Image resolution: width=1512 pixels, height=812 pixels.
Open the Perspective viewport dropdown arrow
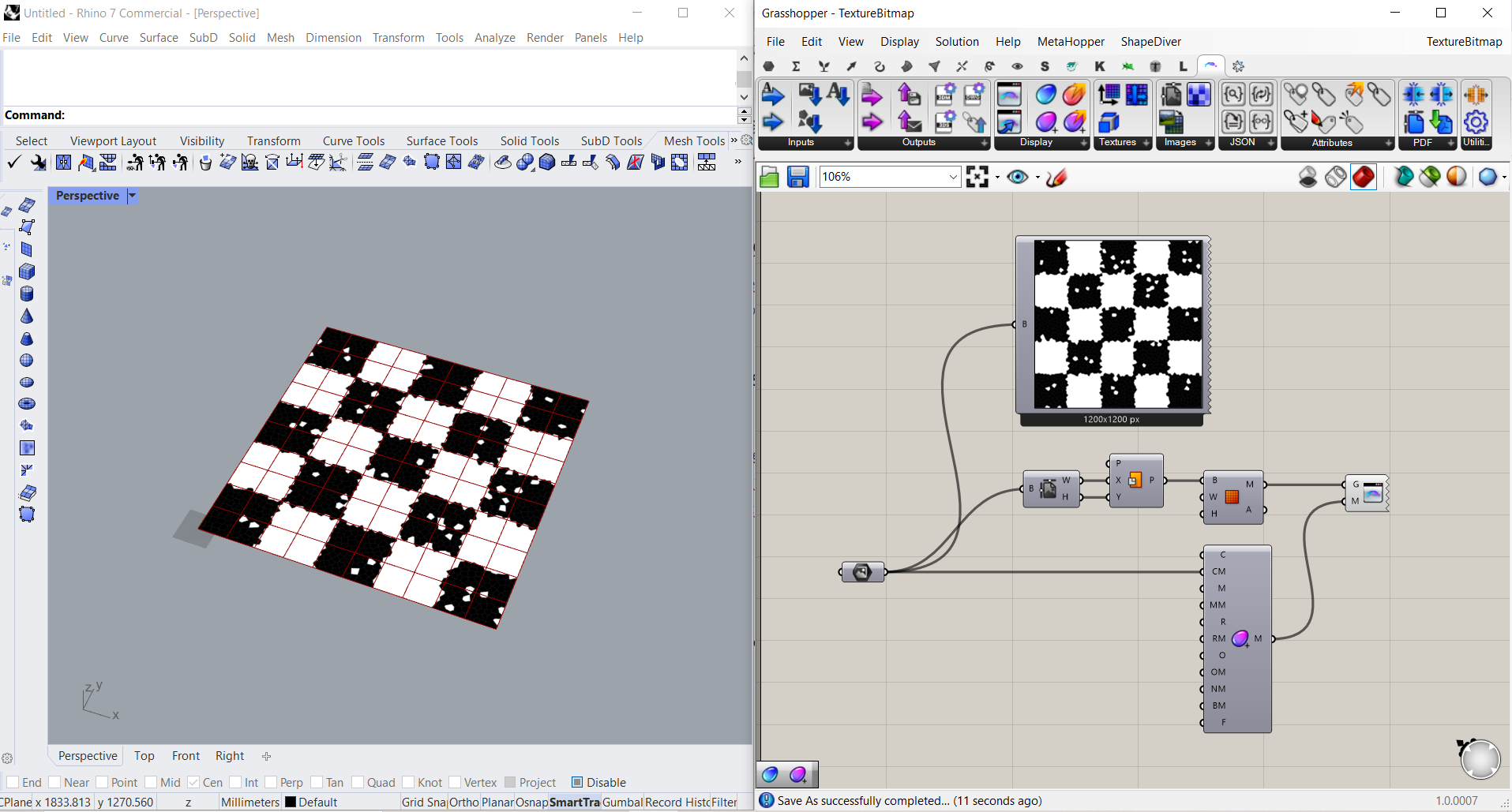pyautogui.click(x=132, y=196)
